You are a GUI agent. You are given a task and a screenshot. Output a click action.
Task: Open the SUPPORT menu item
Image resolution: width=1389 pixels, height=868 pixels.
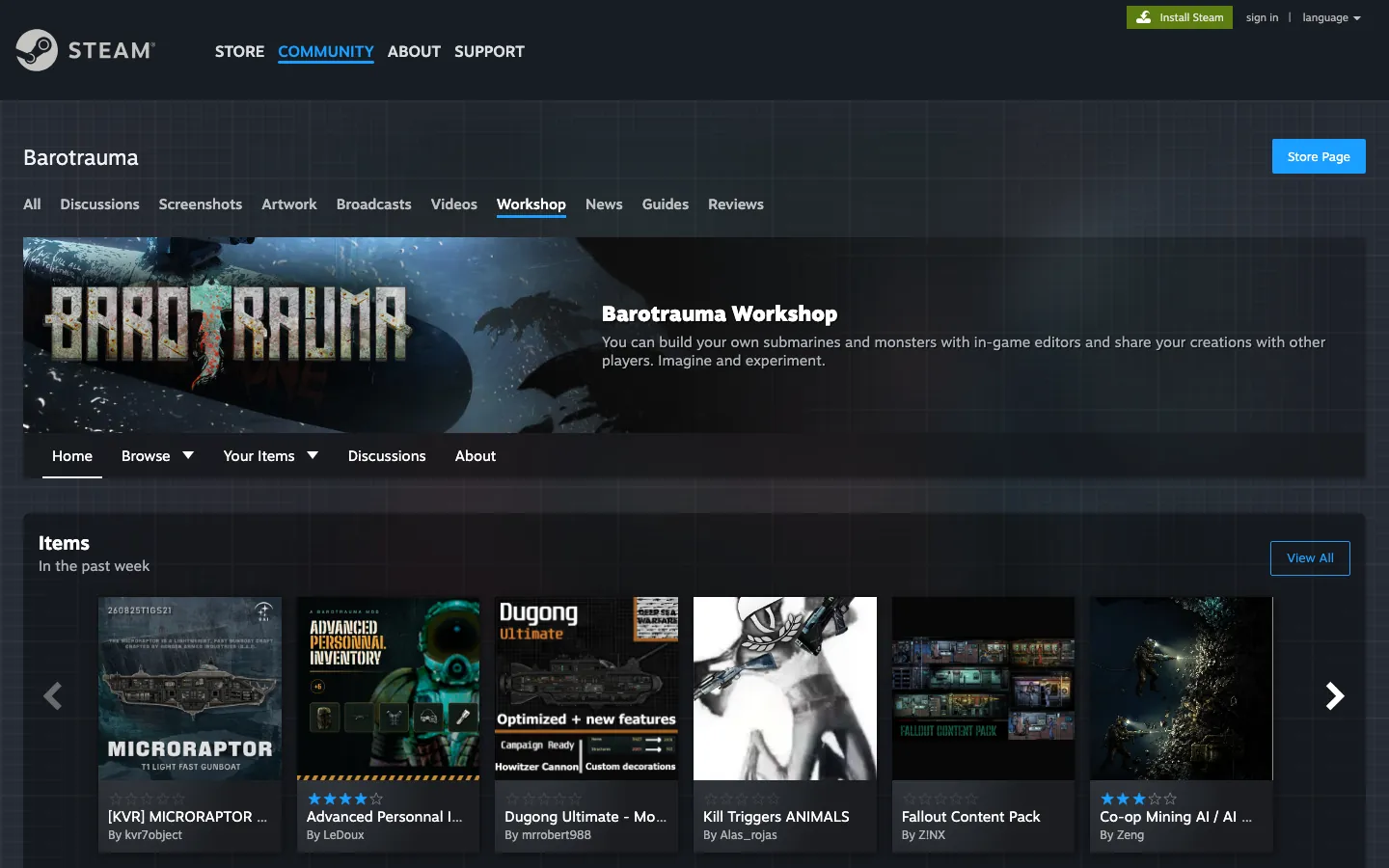click(489, 51)
